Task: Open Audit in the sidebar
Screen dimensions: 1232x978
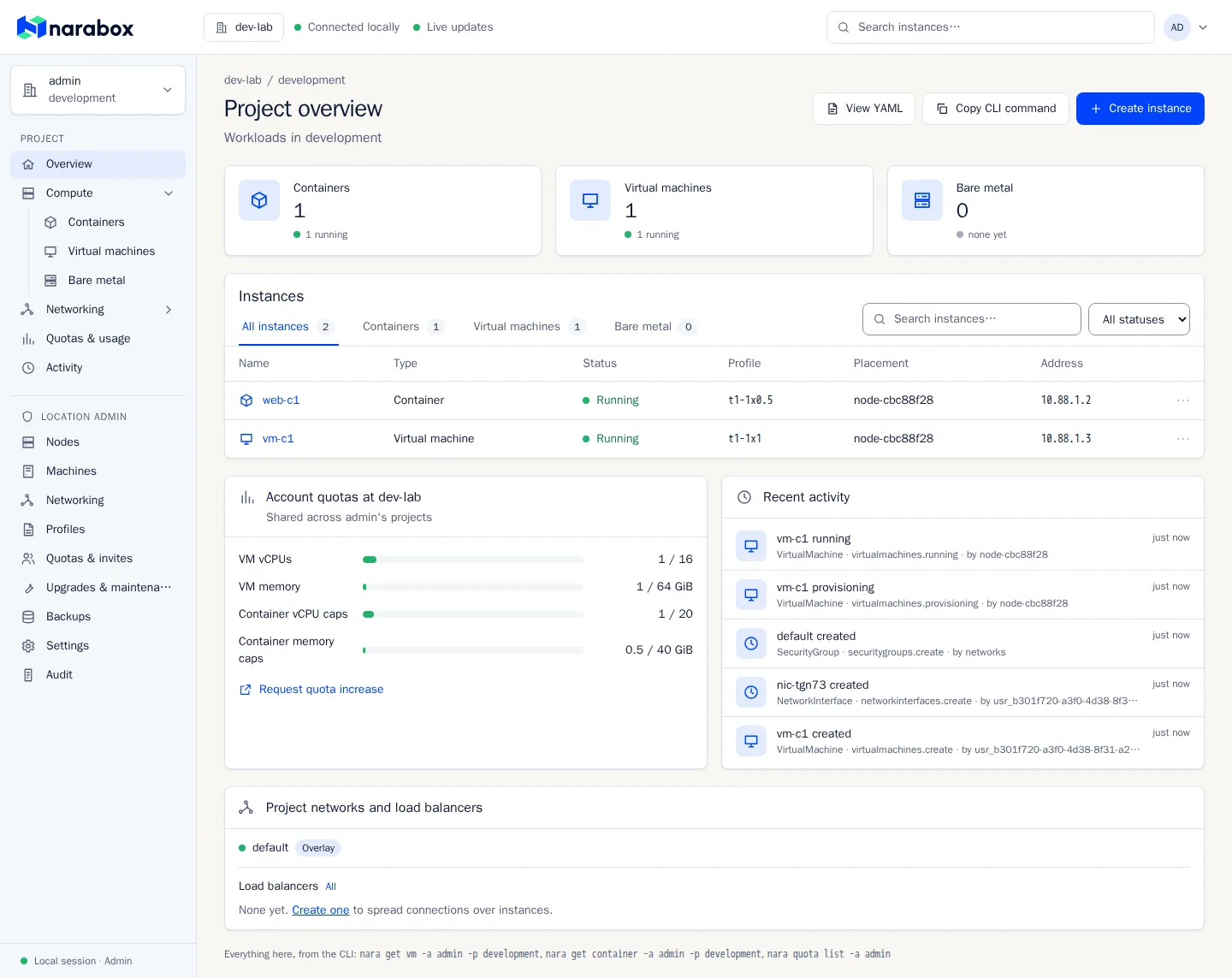Action: (x=98, y=675)
